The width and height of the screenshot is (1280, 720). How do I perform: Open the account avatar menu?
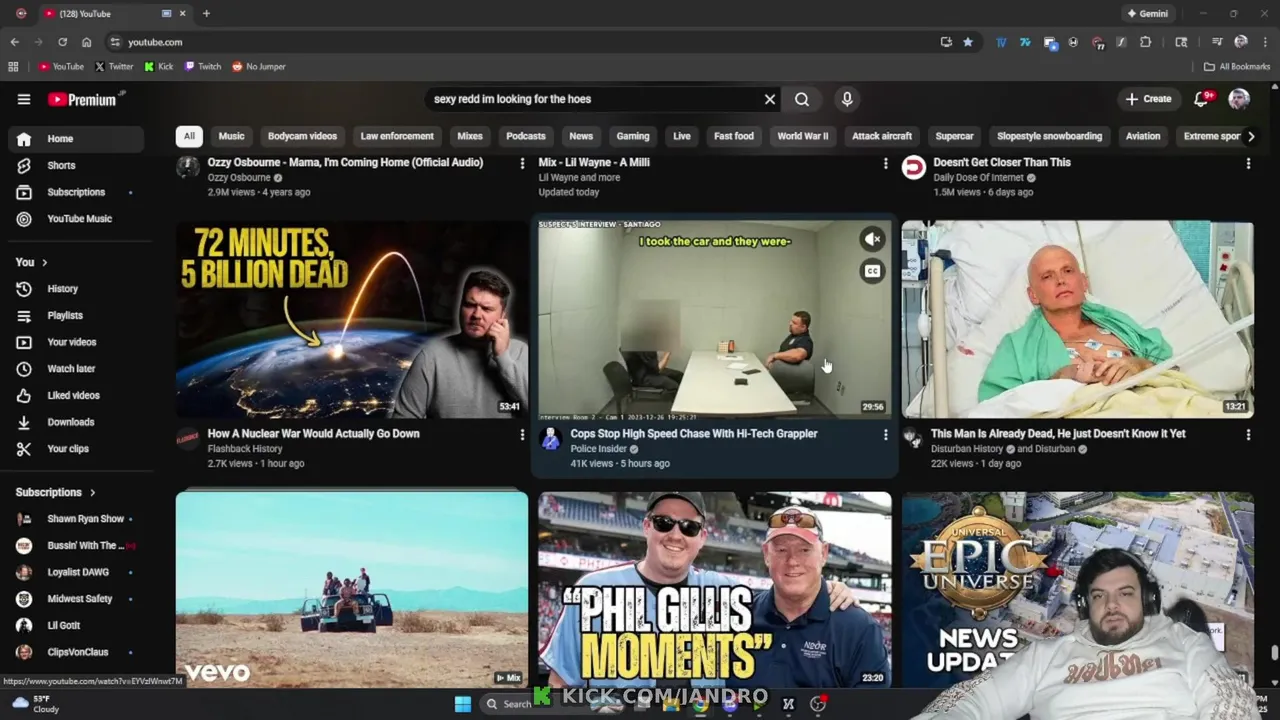(x=1239, y=99)
